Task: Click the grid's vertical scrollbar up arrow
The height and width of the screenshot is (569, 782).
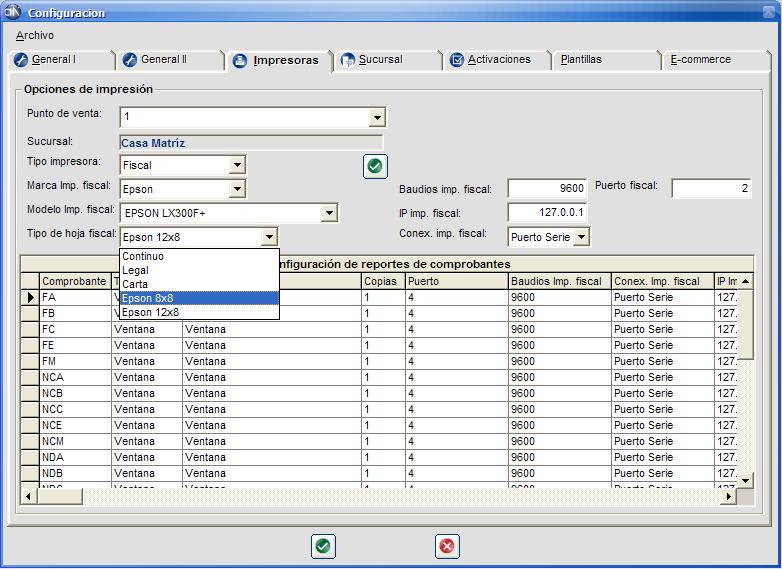Action: point(746,281)
